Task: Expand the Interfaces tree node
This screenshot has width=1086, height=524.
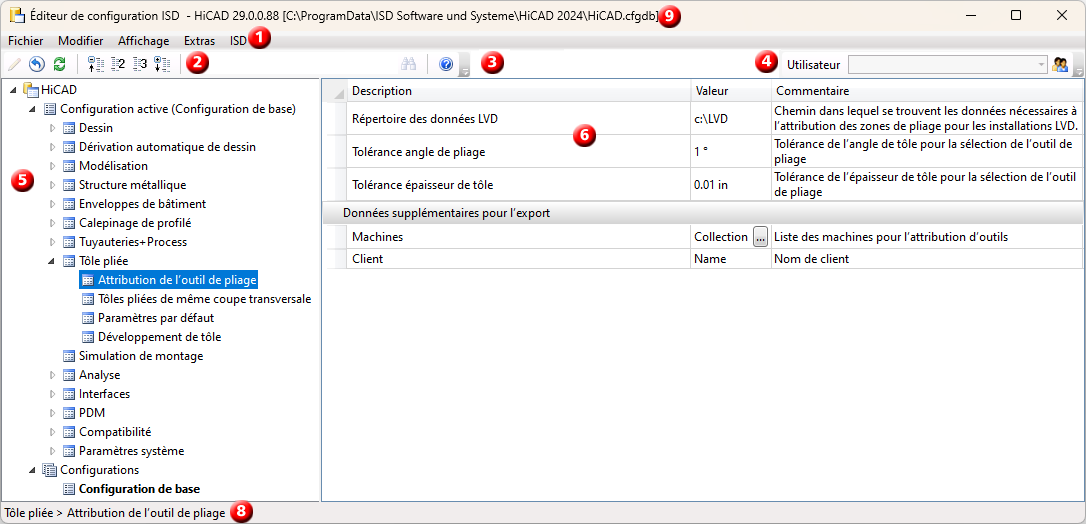Action: (x=53, y=394)
